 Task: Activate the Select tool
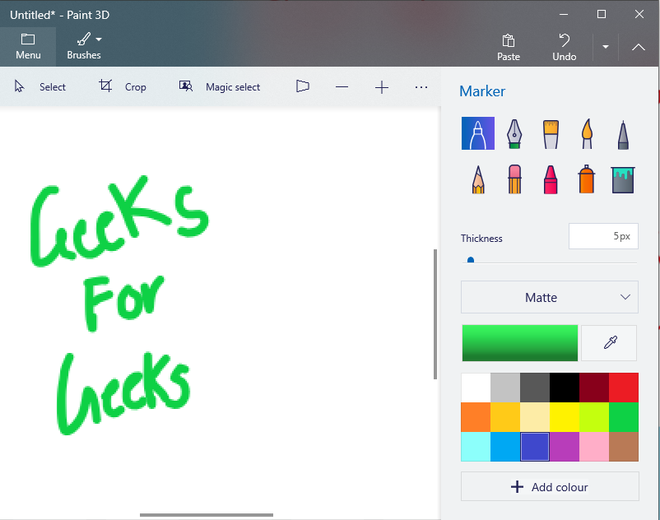[x=40, y=87]
